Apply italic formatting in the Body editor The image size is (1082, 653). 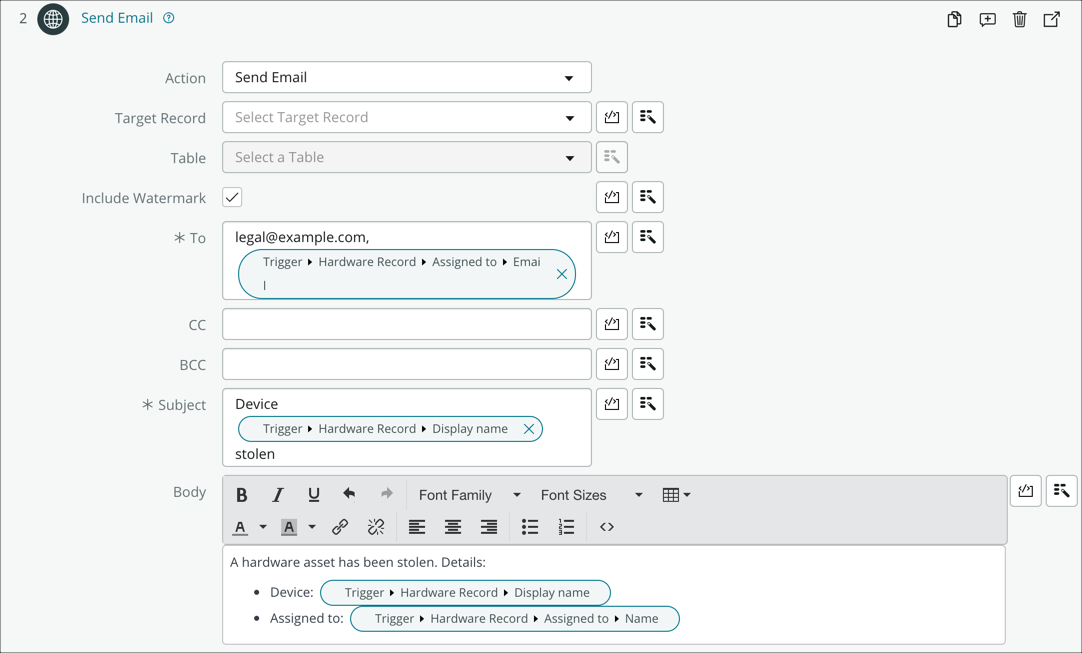point(277,494)
